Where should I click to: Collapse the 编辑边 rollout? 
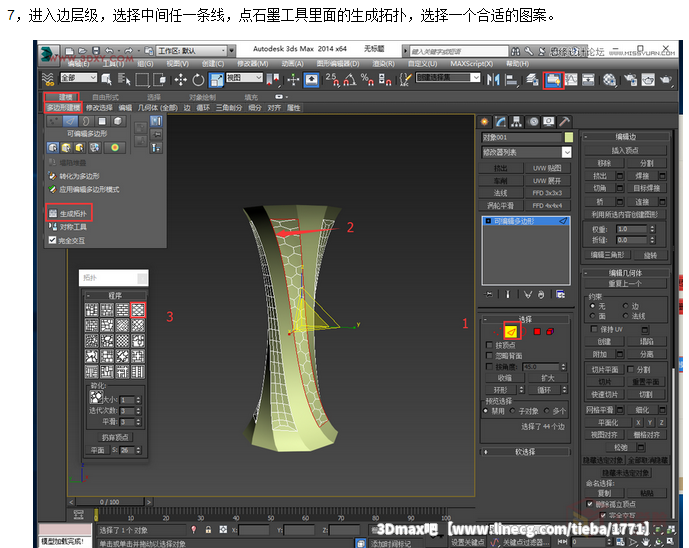625,137
